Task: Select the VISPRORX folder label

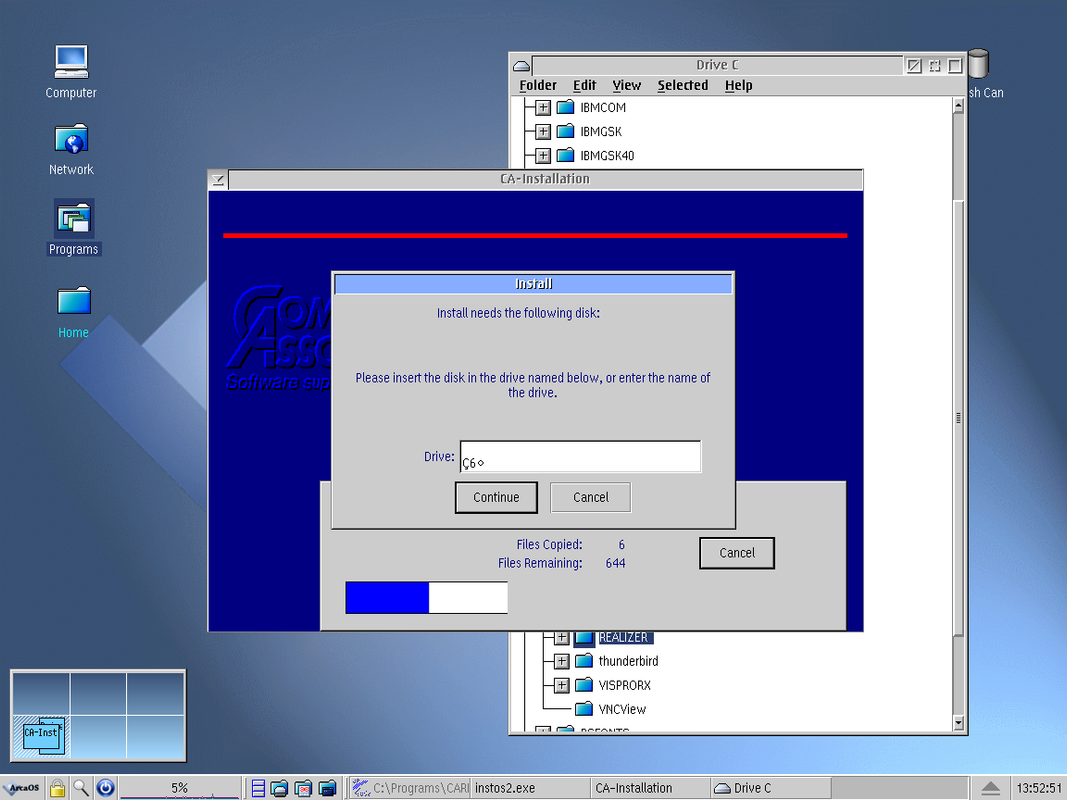Action: pos(625,684)
